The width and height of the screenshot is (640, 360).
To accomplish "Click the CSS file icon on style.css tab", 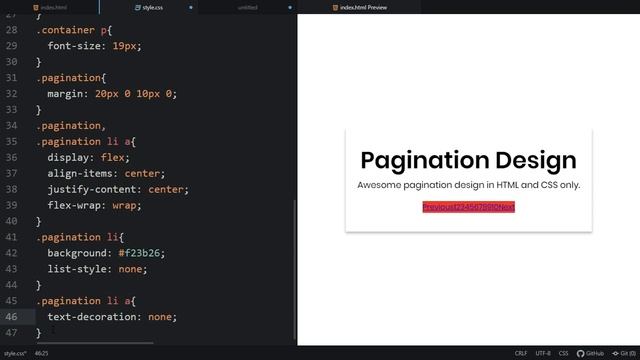I will click(x=138, y=7).
